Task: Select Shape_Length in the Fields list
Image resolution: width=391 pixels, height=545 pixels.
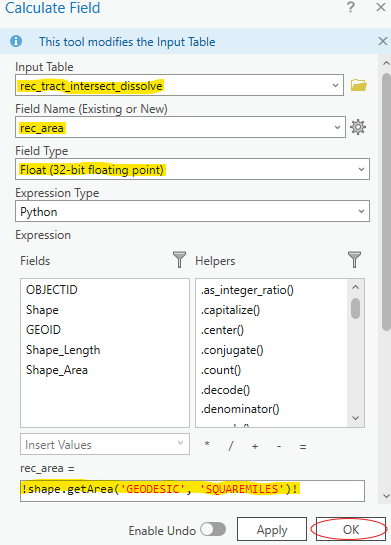Action: (63, 350)
